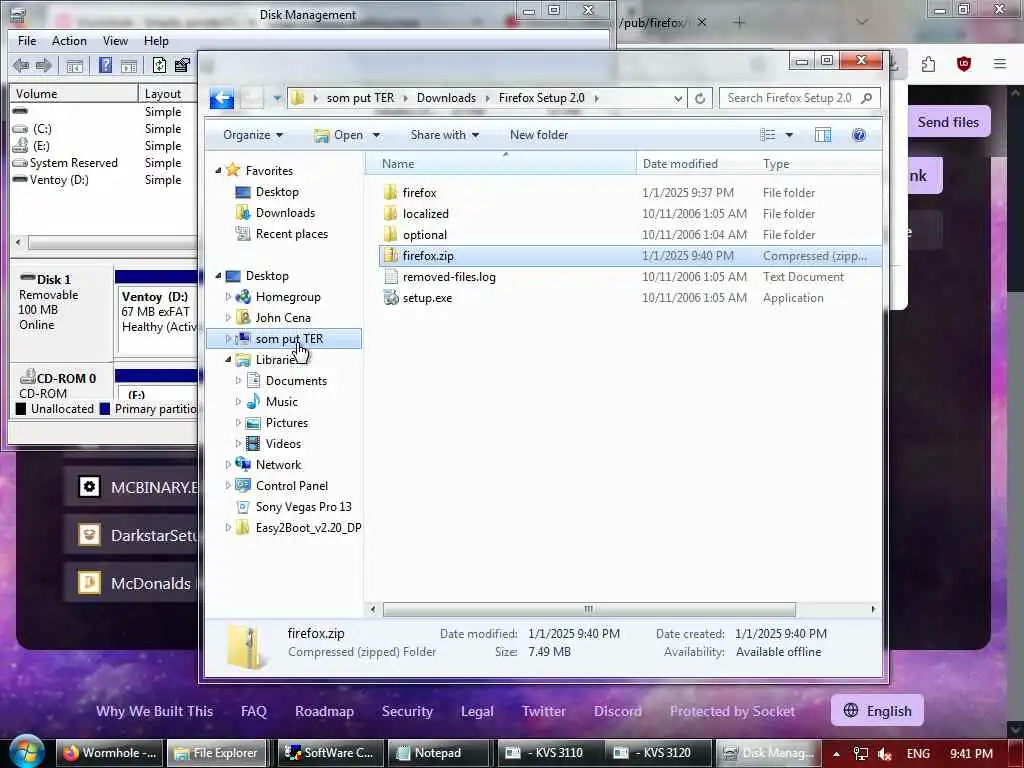Close the /pub/firefox browser tab
The width and height of the screenshot is (1024, 768).
701,23
